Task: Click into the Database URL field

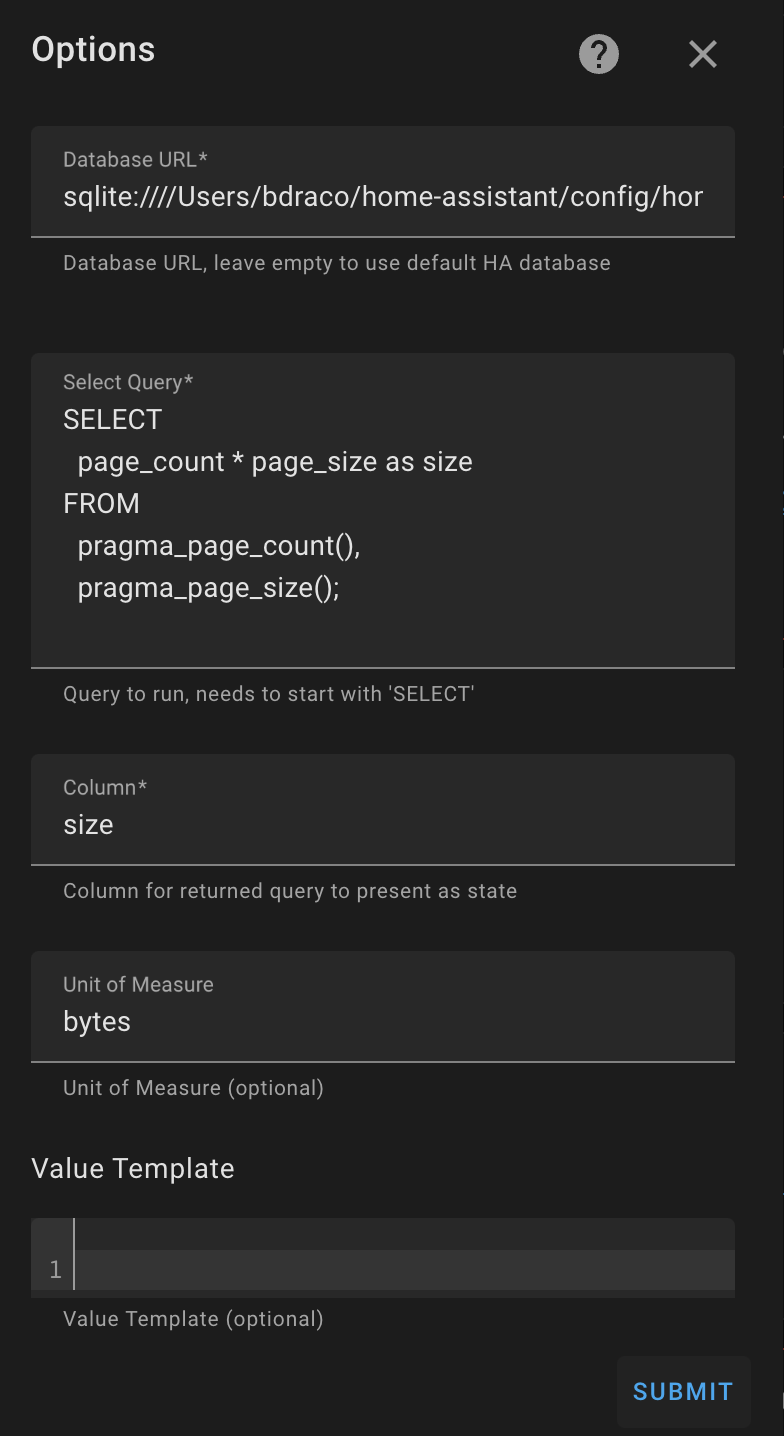Action: pyautogui.click(x=383, y=196)
